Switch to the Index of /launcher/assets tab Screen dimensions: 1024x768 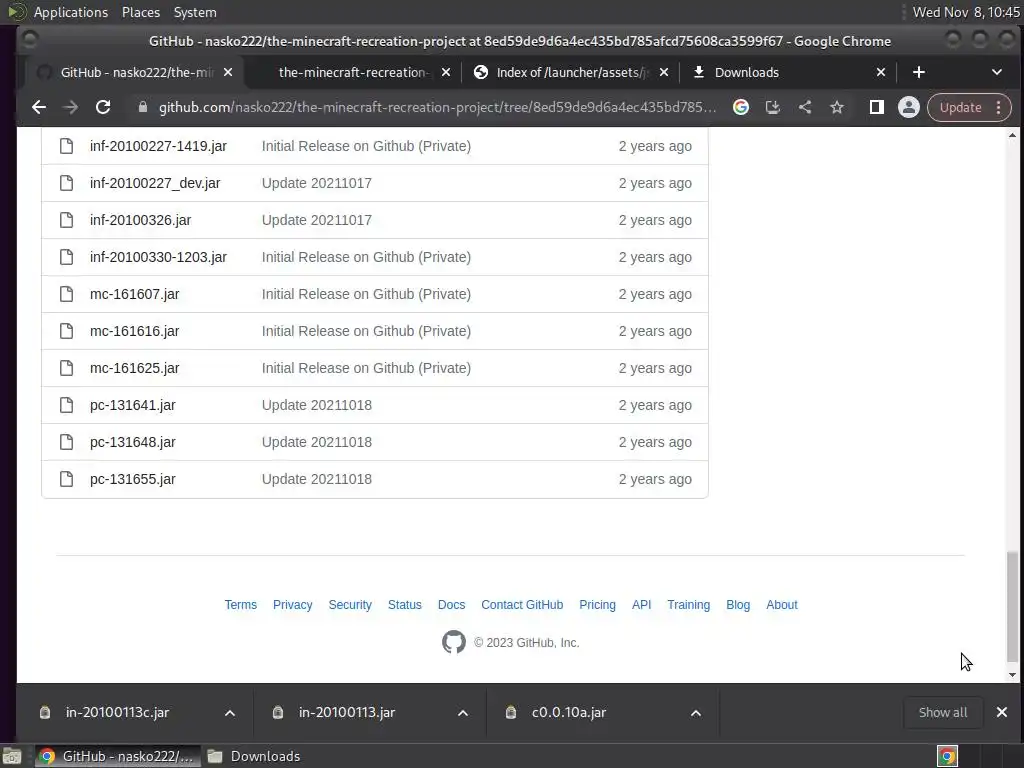pos(571,72)
